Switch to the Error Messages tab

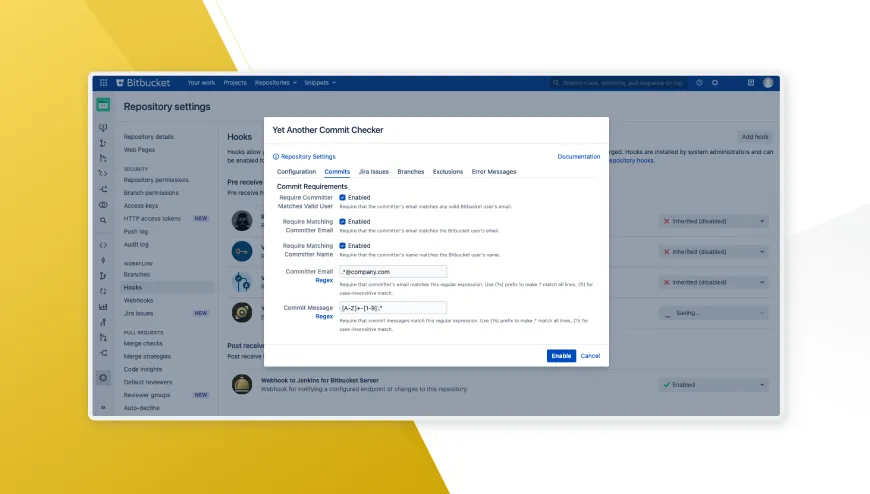tap(494, 172)
